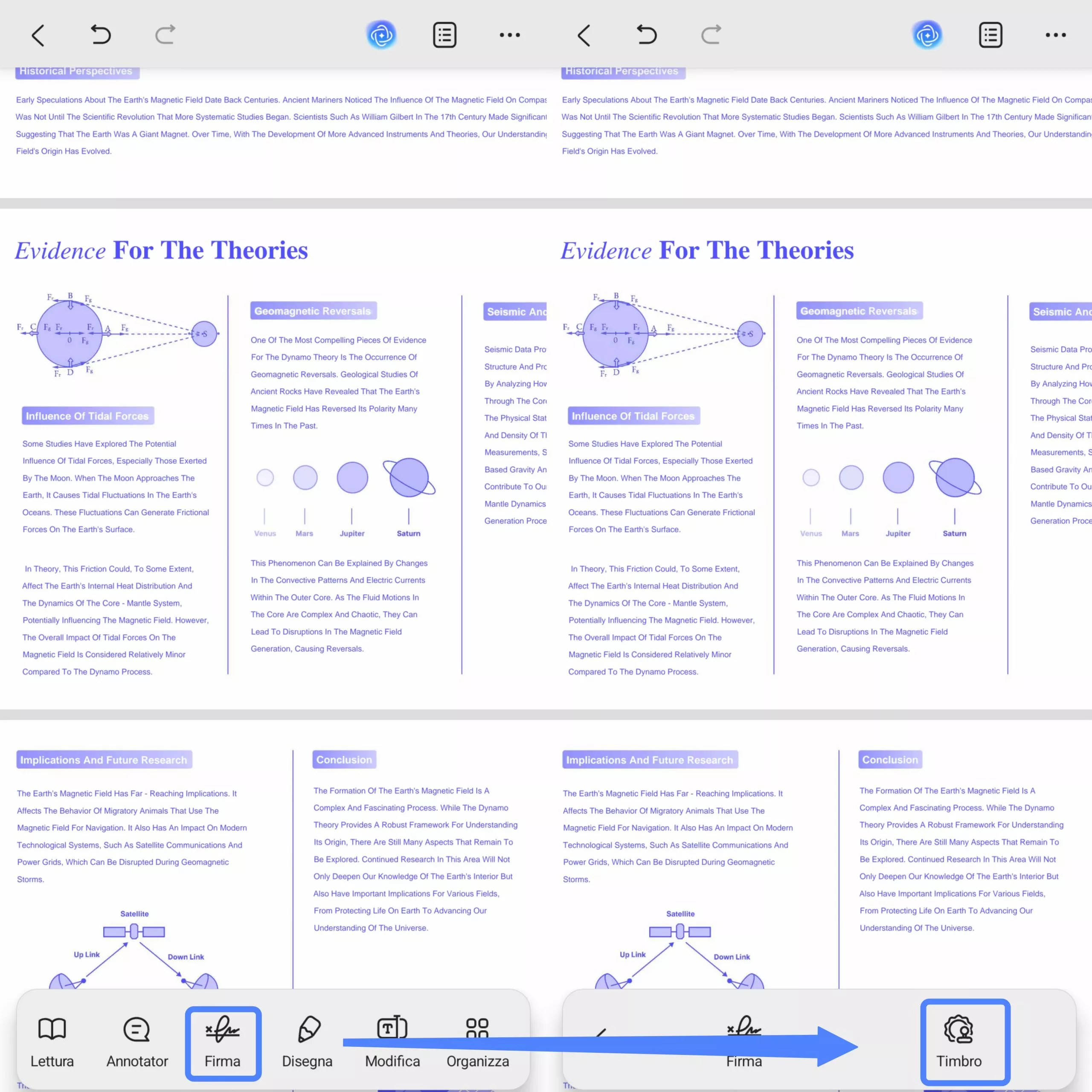The image size is (1092, 1092).
Task: Show the outline list in right panel
Action: 991,35
